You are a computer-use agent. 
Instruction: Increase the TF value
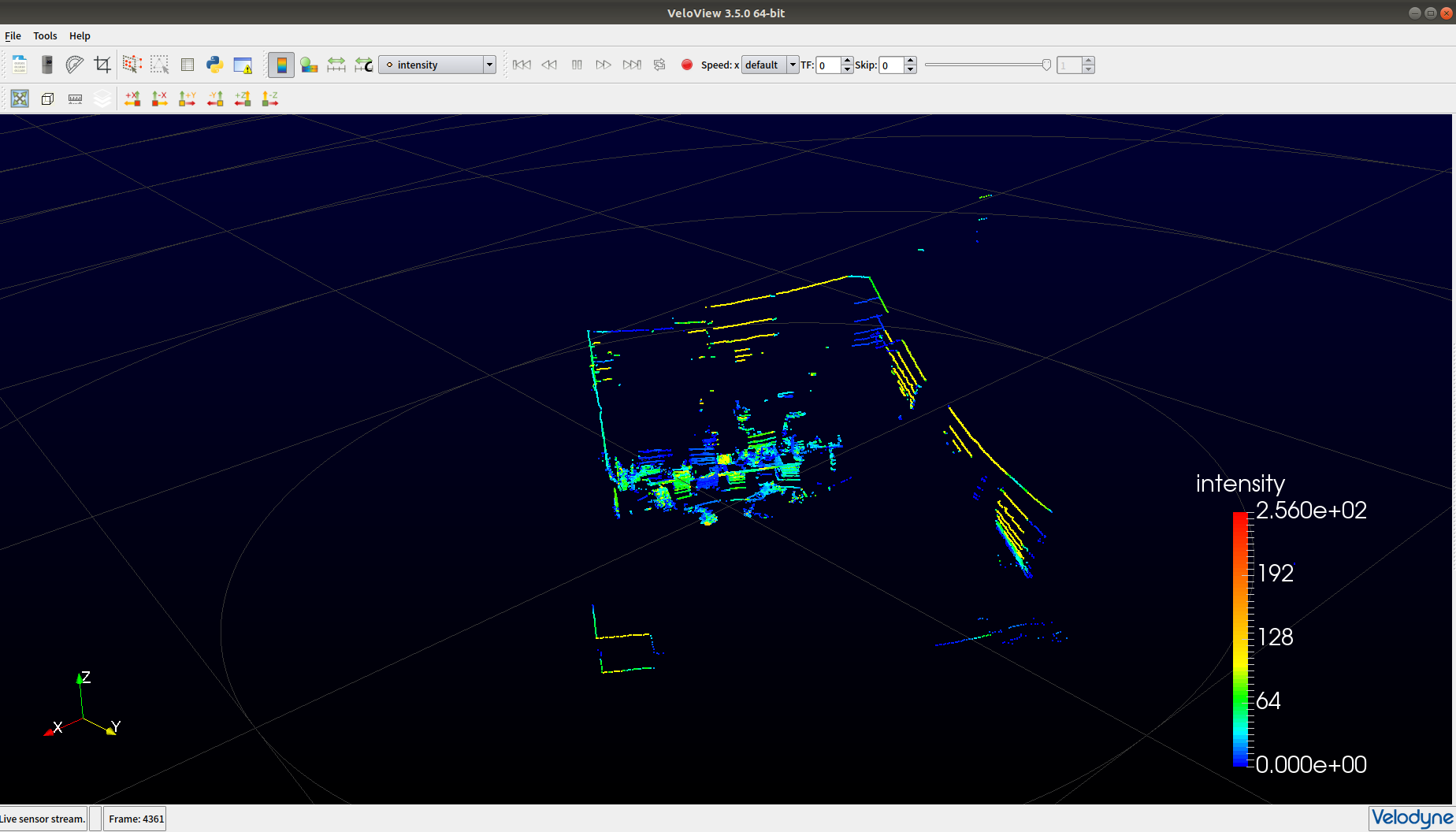[847, 61]
